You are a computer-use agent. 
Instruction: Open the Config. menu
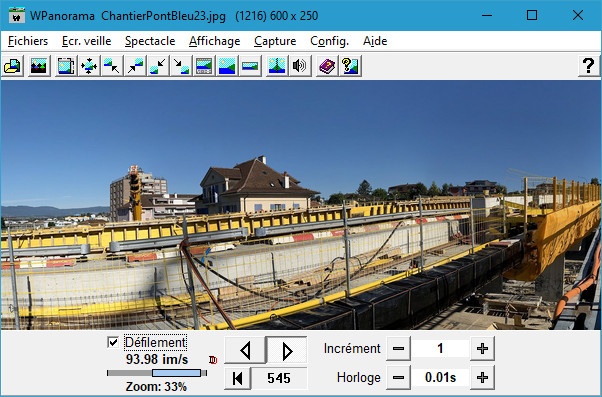point(329,41)
